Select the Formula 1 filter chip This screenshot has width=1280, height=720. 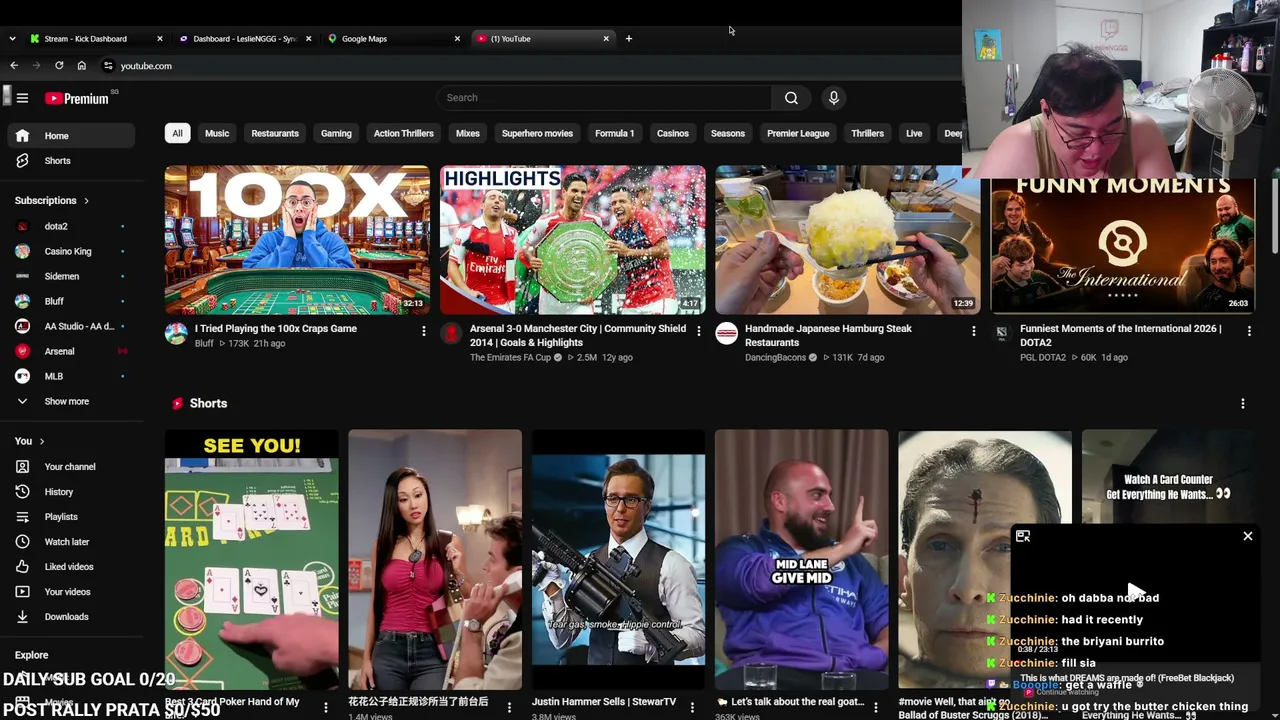[615, 134]
